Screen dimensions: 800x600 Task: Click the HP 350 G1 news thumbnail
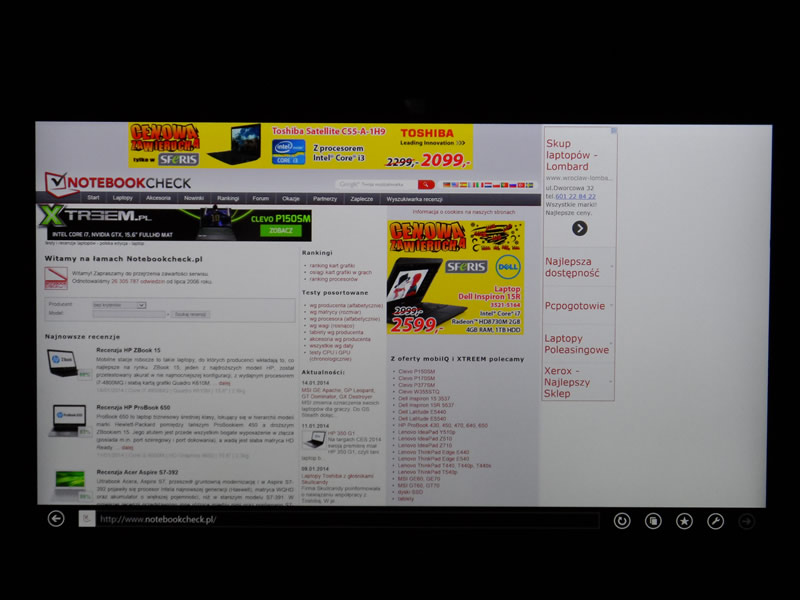click(x=313, y=439)
